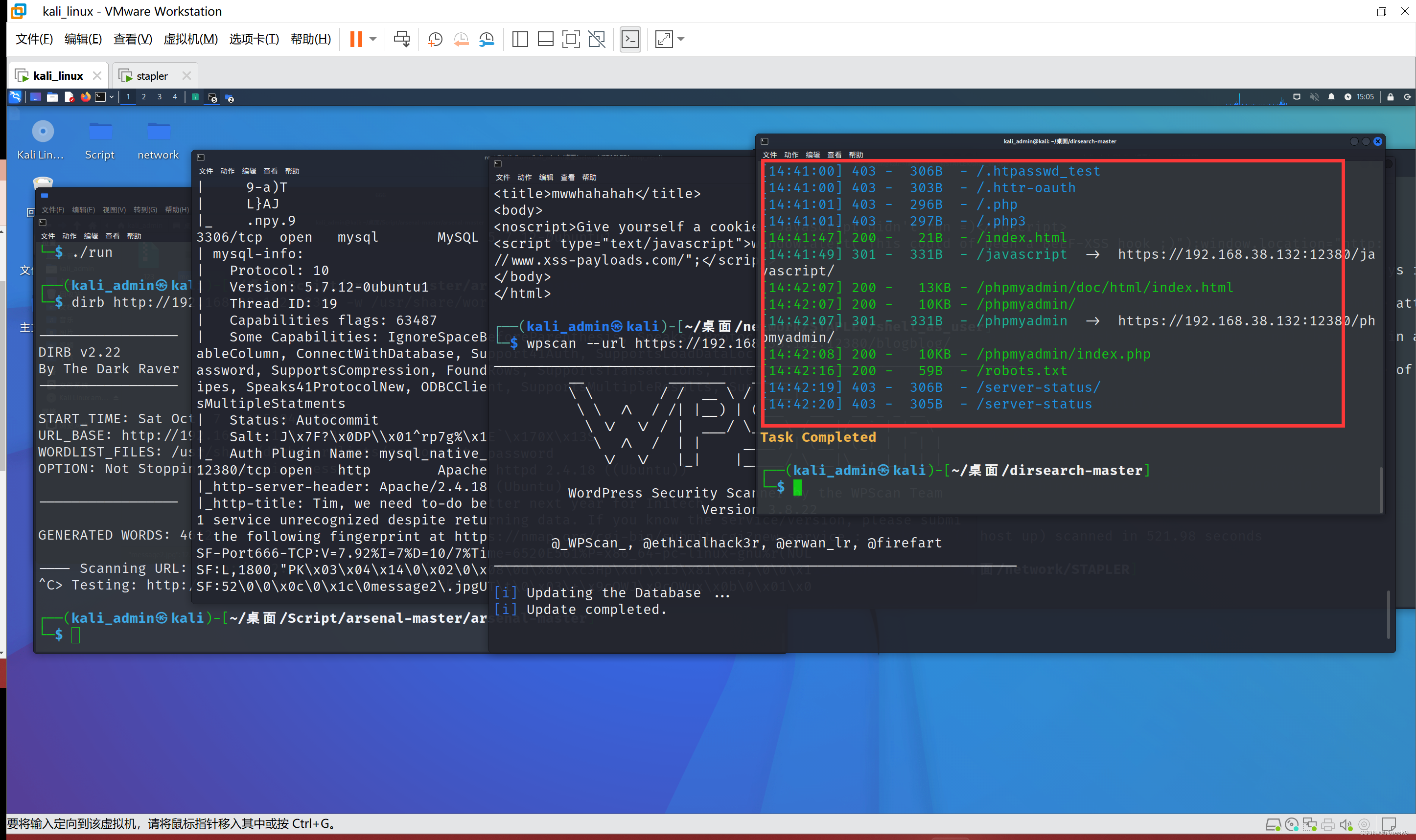Send Ctrl+Alt+Del to the guest OS
This screenshot has width=1416, height=840.
[x=401, y=39]
